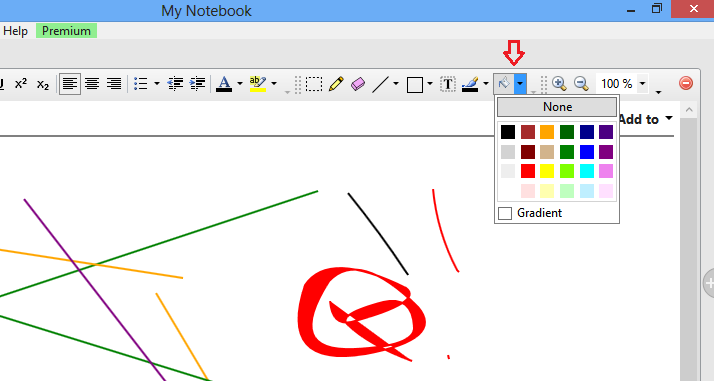Open the Premium menu item
This screenshot has width=714, height=381.
pyautogui.click(x=66, y=31)
